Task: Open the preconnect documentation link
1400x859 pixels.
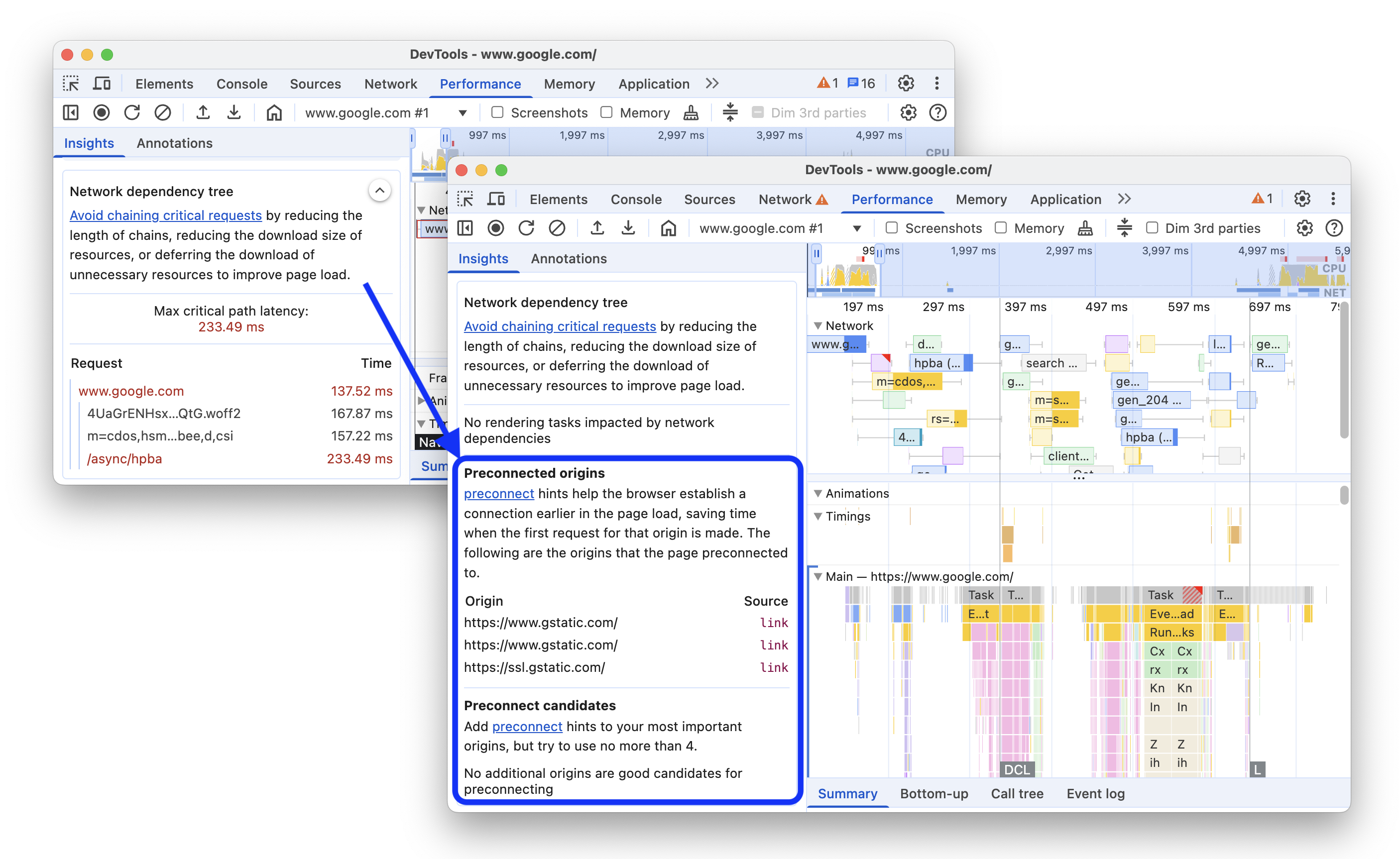Action: [x=499, y=494]
